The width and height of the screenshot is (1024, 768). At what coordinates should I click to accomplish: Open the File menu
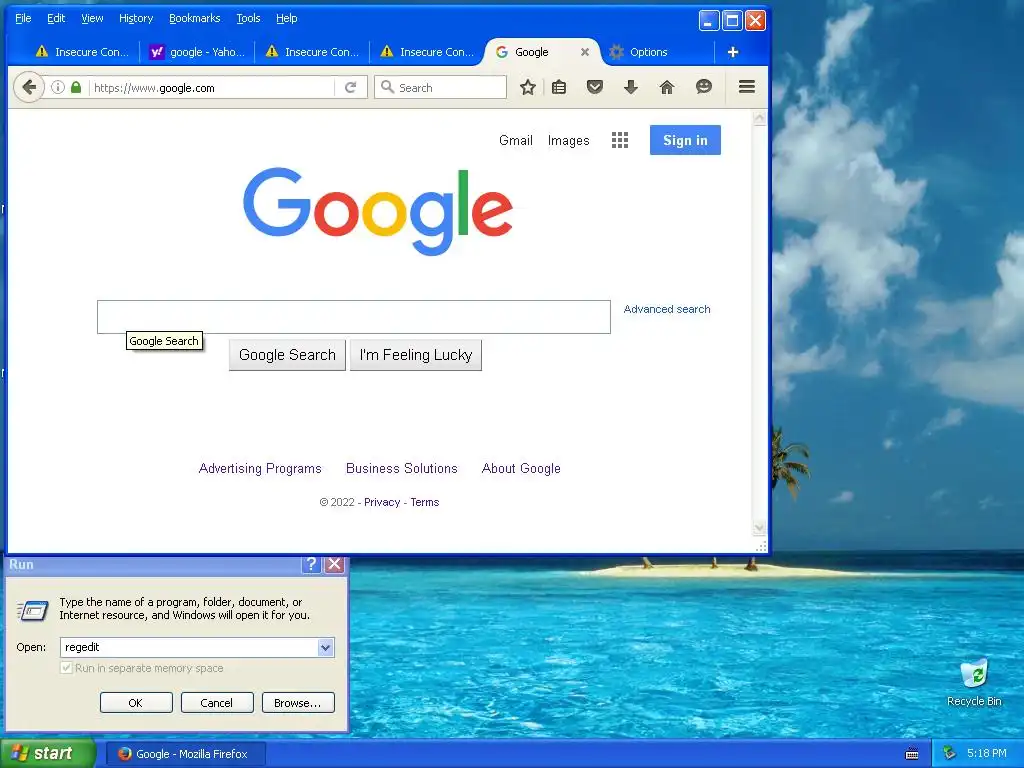coord(23,18)
